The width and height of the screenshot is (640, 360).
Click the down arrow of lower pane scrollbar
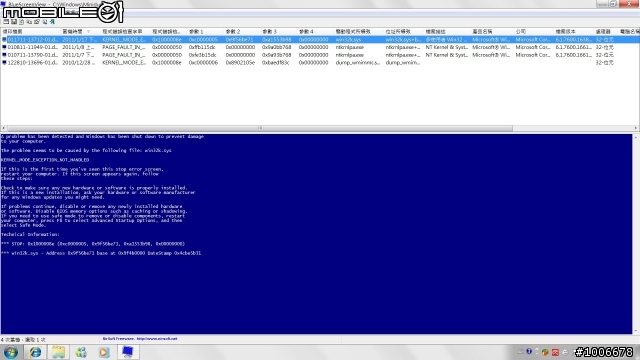(x=636, y=331)
